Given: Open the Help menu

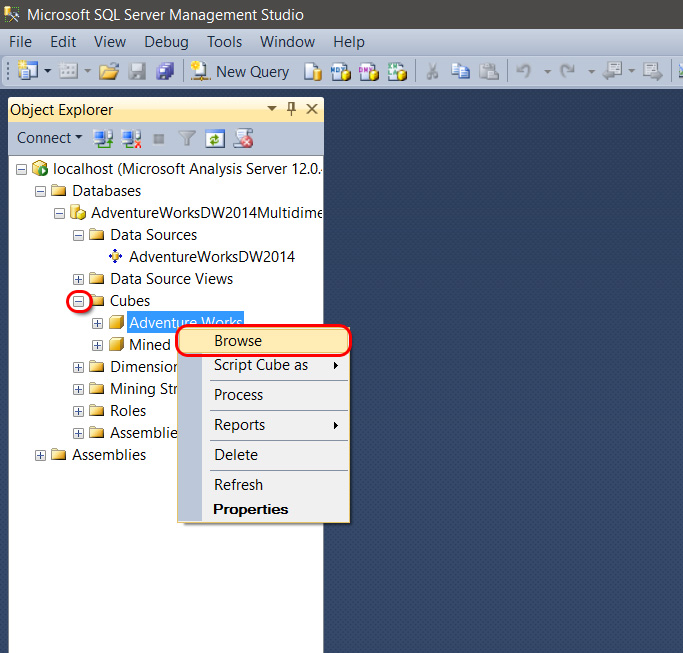Looking at the screenshot, I should coord(349,42).
